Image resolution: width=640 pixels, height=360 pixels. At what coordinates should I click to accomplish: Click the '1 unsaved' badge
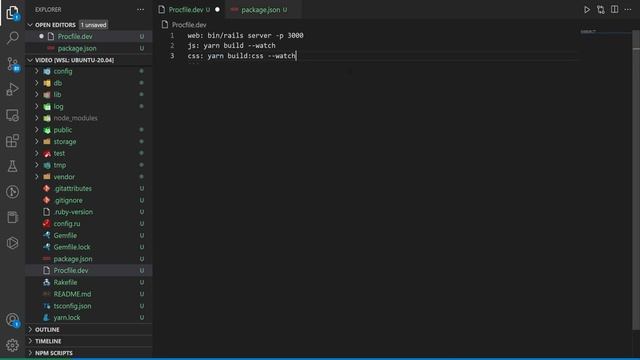[93, 25]
